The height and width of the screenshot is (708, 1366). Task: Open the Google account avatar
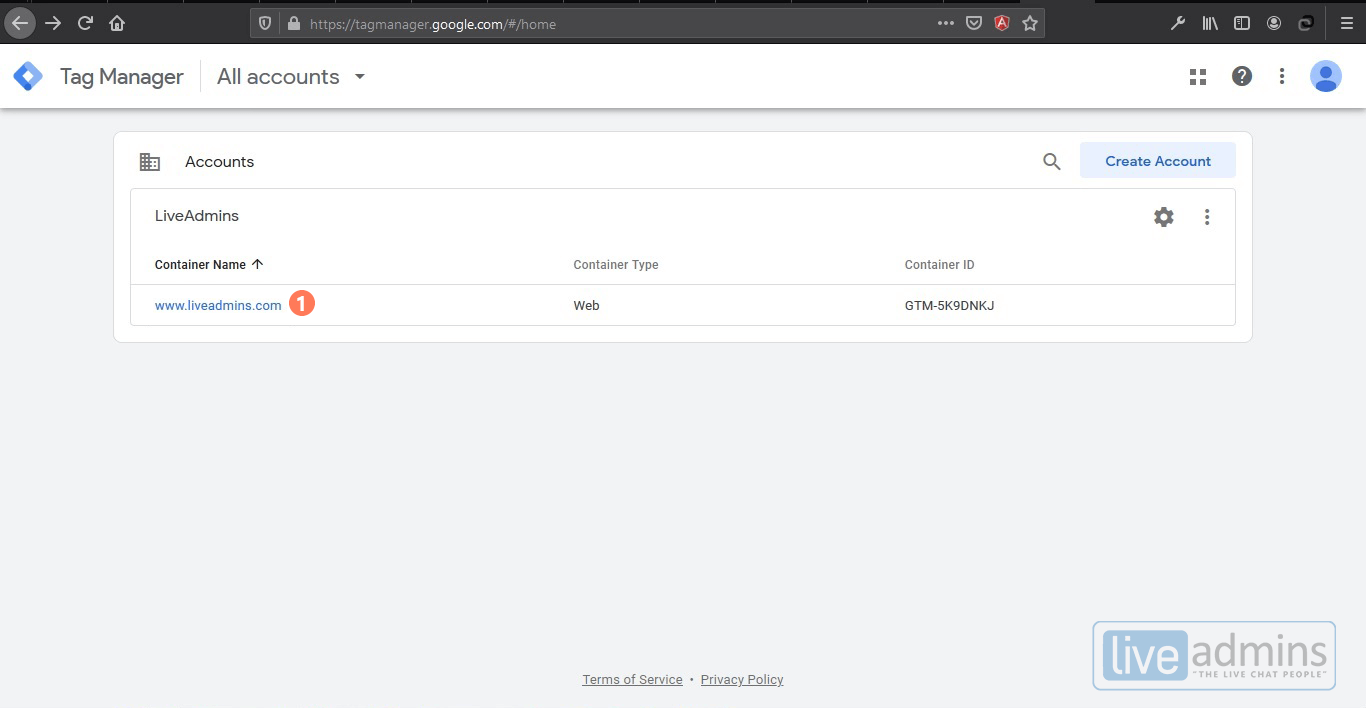coord(1326,76)
